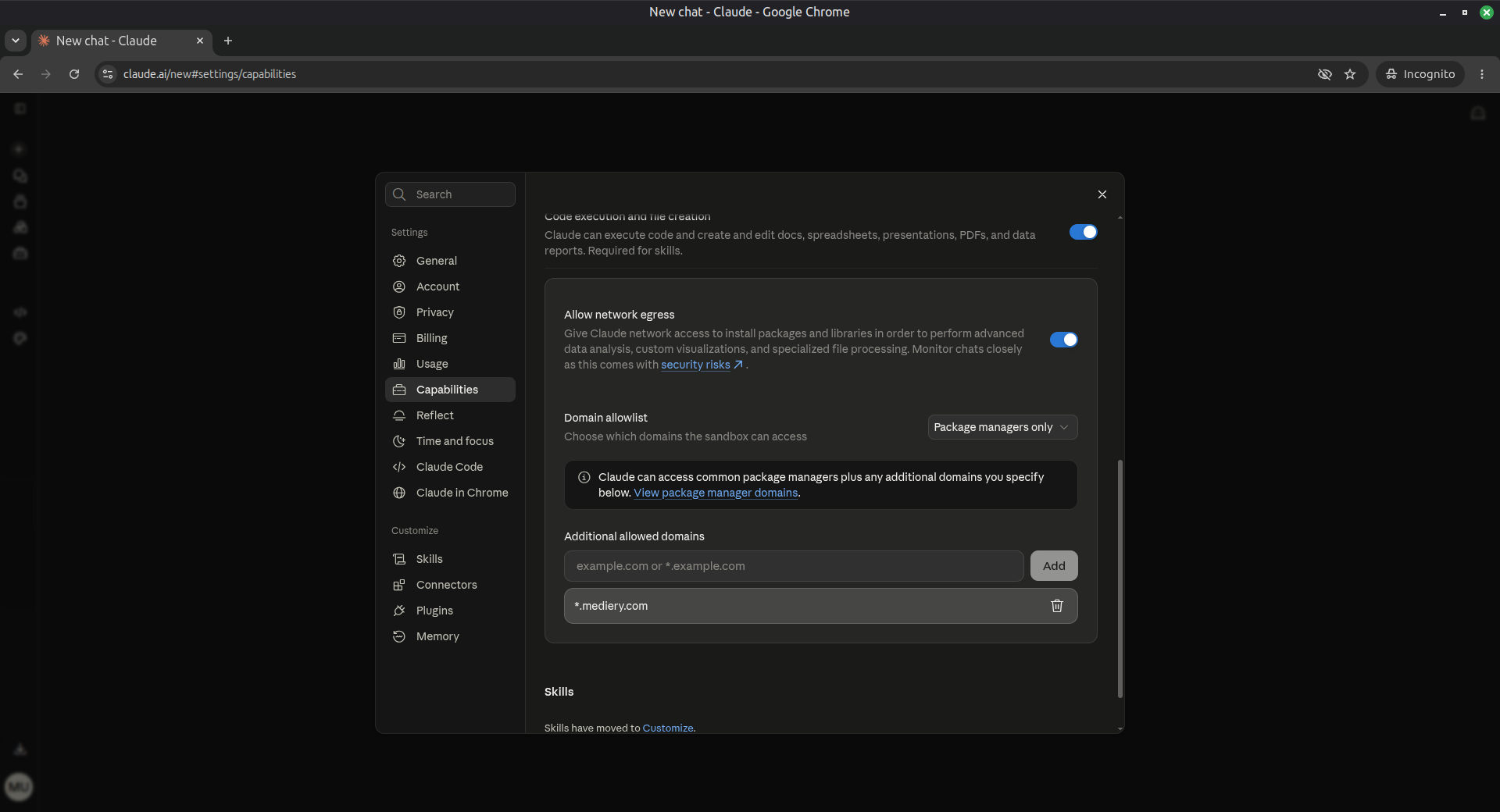The image size is (1500, 812).
Task: Bookmark this page with the star
Action: 1350,74
